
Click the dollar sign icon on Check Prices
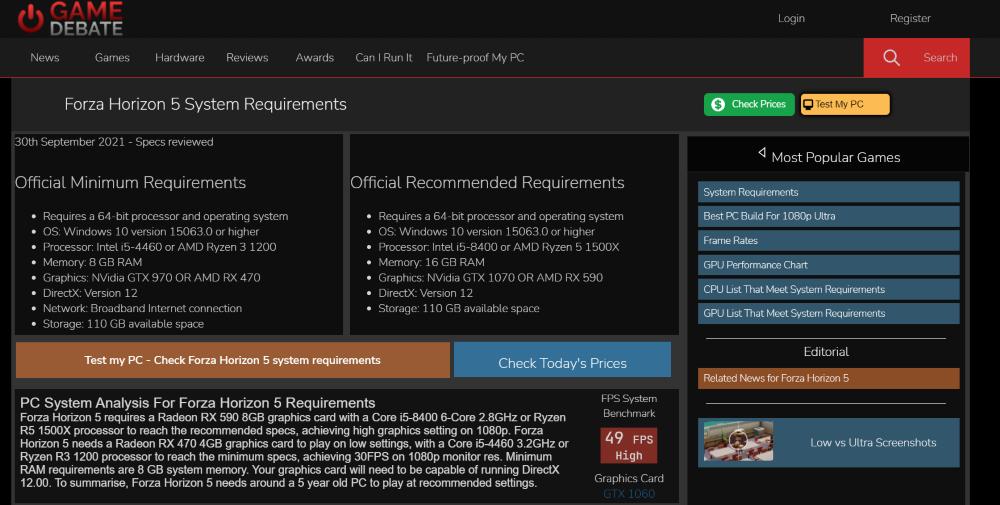pos(717,105)
